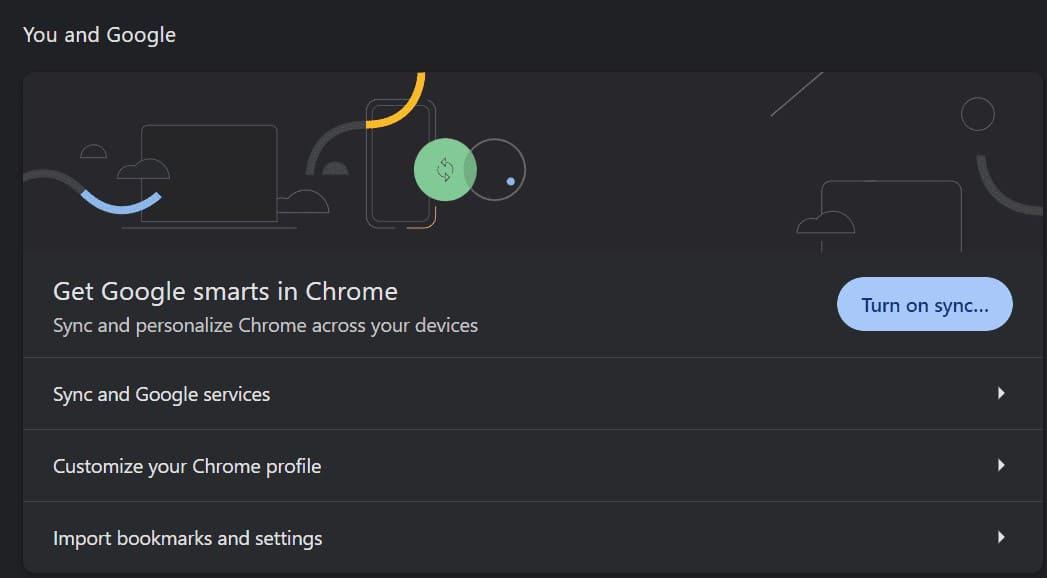1047x578 pixels.
Task: Click the Get Google smarts in Chrome title
Action: [x=225, y=291]
